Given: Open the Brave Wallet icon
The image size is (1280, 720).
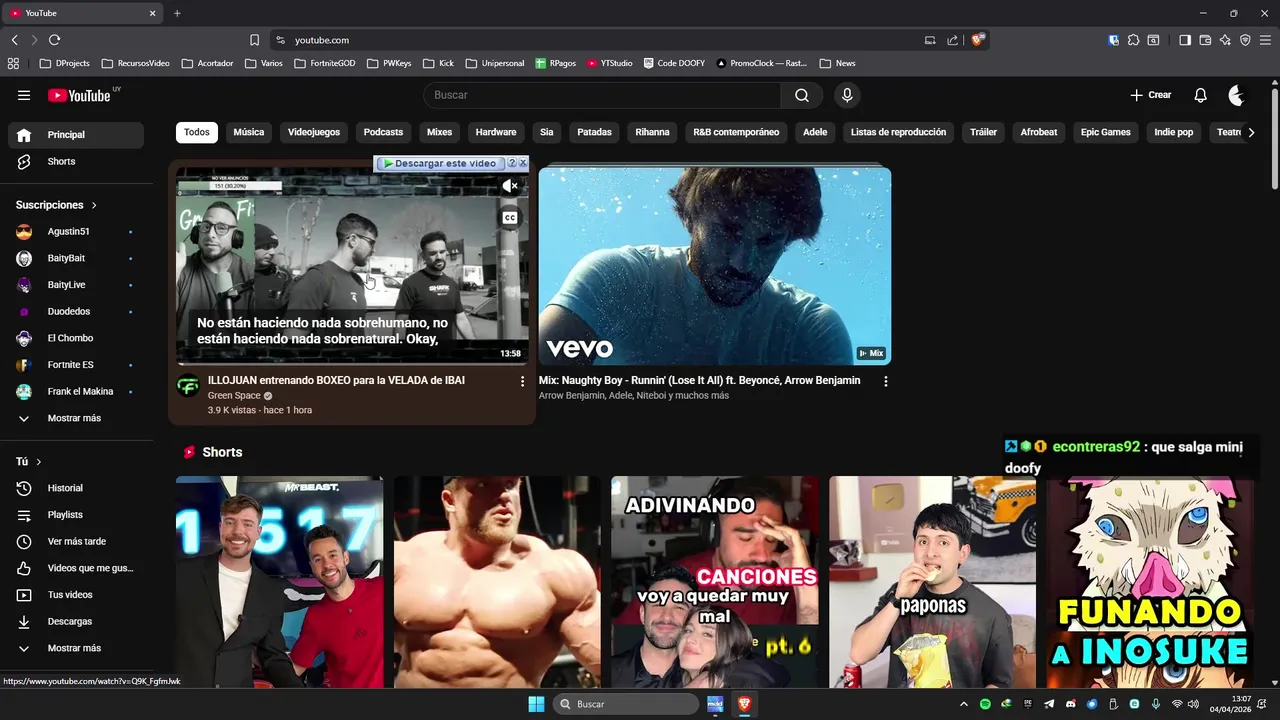Looking at the screenshot, I should pos(1205,40).
